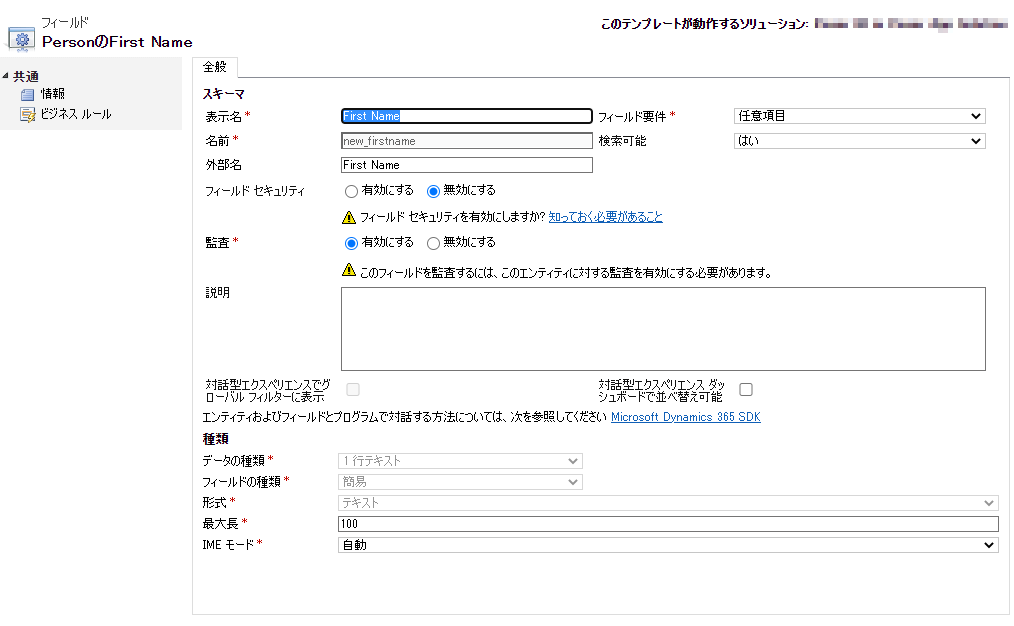Click the このテンプレートが動作するソリューション label
The width and height of the screenshot is (1014, 626).
pyautogui.click(x=705, y=25)
